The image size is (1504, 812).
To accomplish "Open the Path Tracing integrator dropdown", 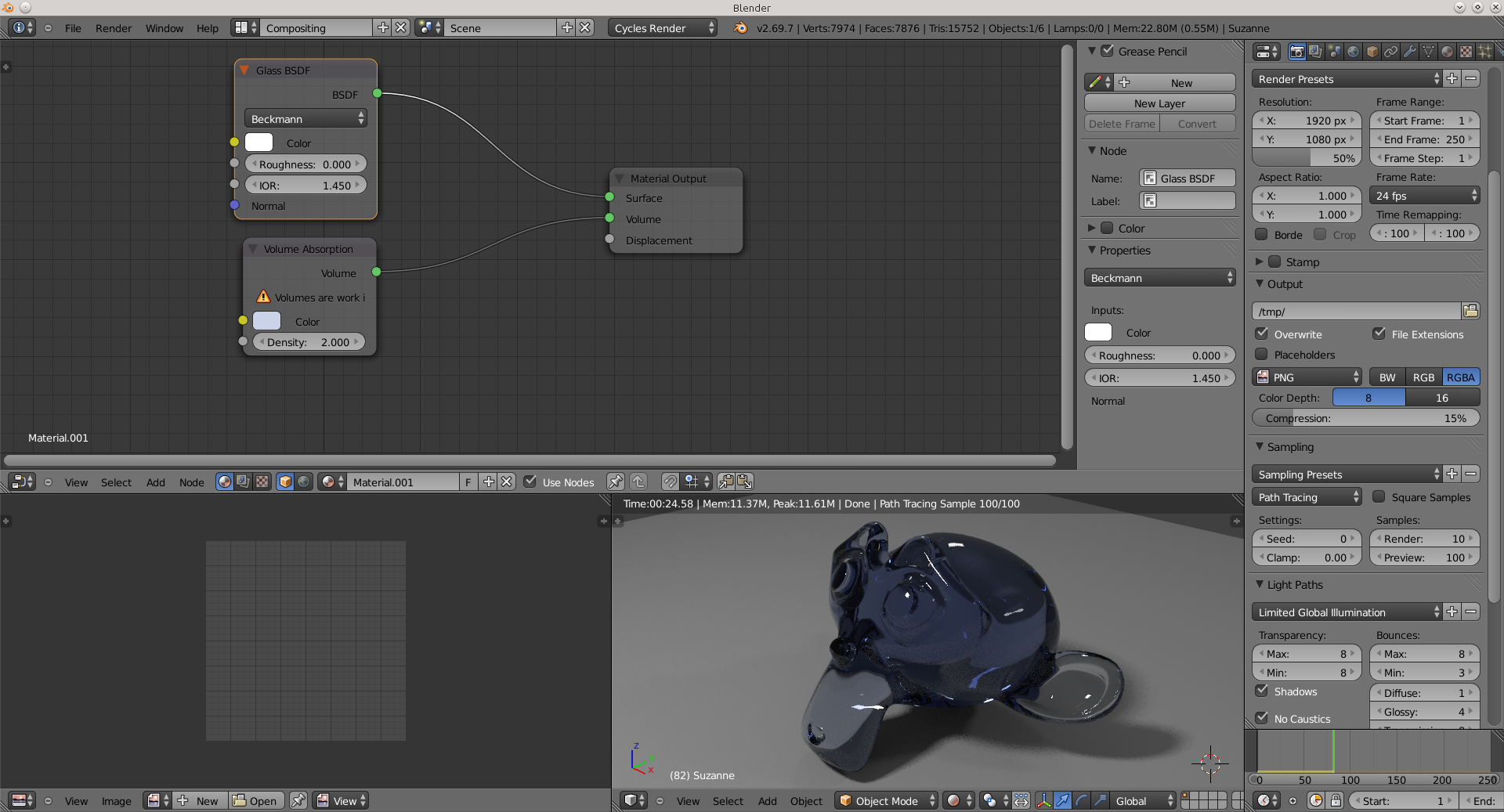I will click(1307, 497).
